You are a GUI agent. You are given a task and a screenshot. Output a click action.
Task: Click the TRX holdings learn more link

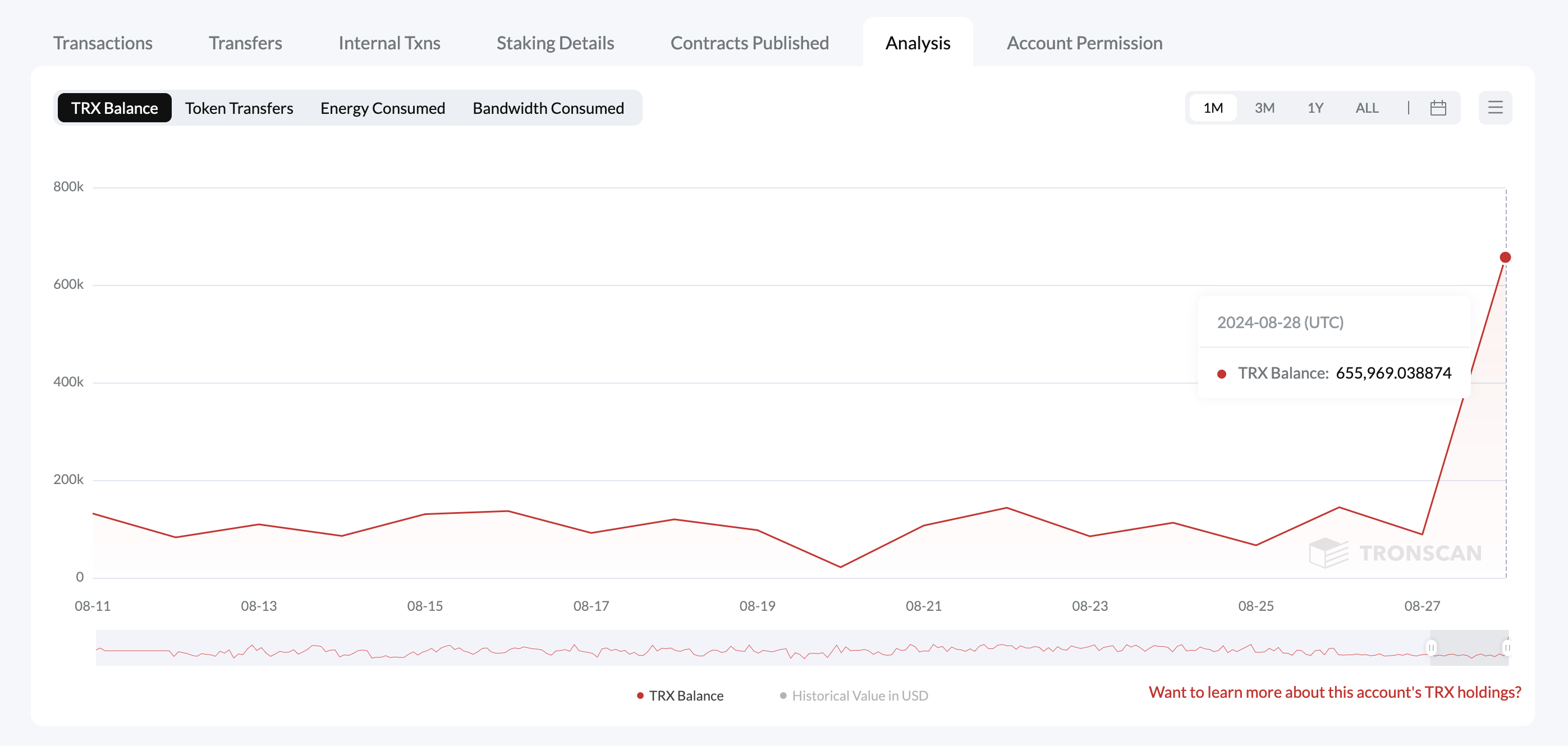pos(1335,692)
